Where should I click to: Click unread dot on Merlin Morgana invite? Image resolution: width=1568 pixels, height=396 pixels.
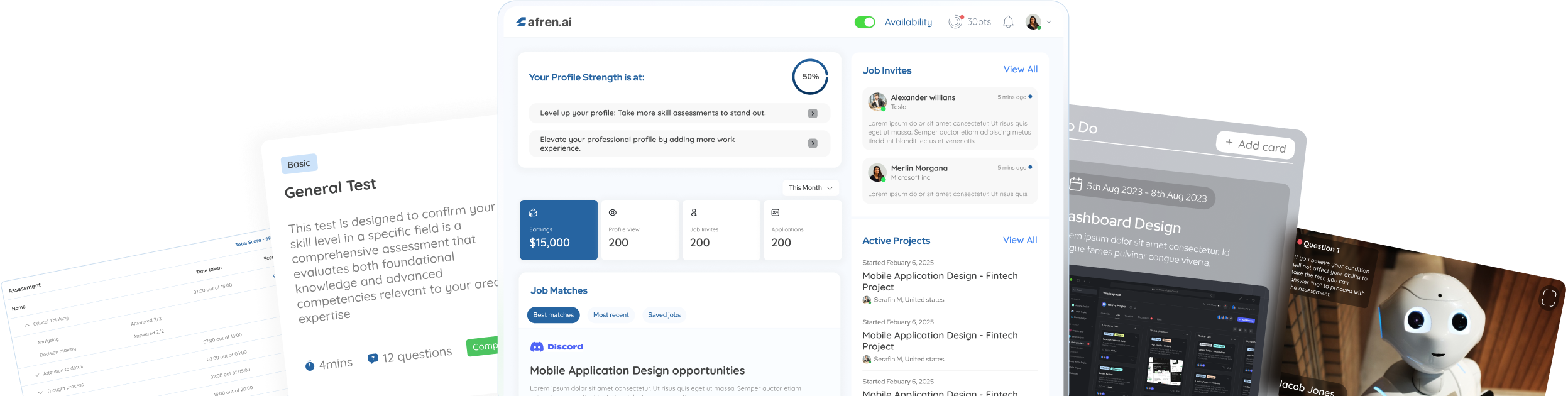(1030, 167)
